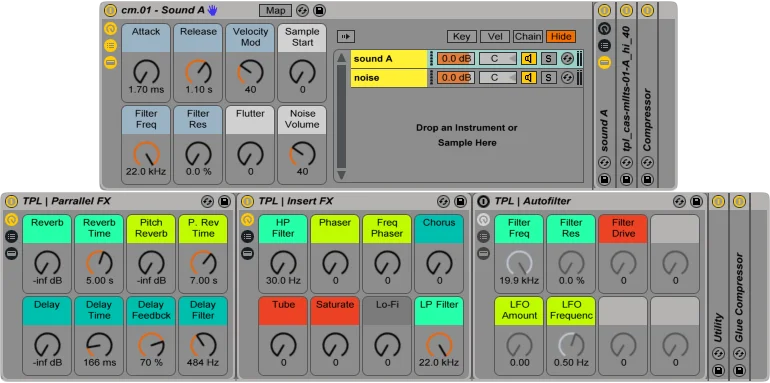Click save icon on collapsed tpl_cas-mllts device
Screen dimensions: 770x383
(x=626, y=179)
